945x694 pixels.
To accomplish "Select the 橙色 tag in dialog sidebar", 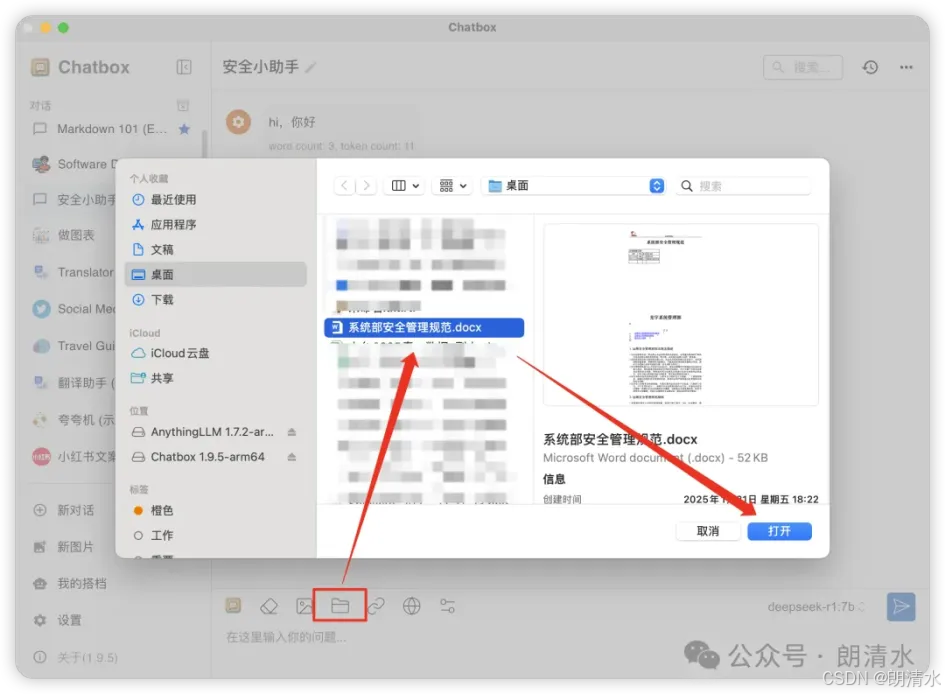I will [216, 510].
